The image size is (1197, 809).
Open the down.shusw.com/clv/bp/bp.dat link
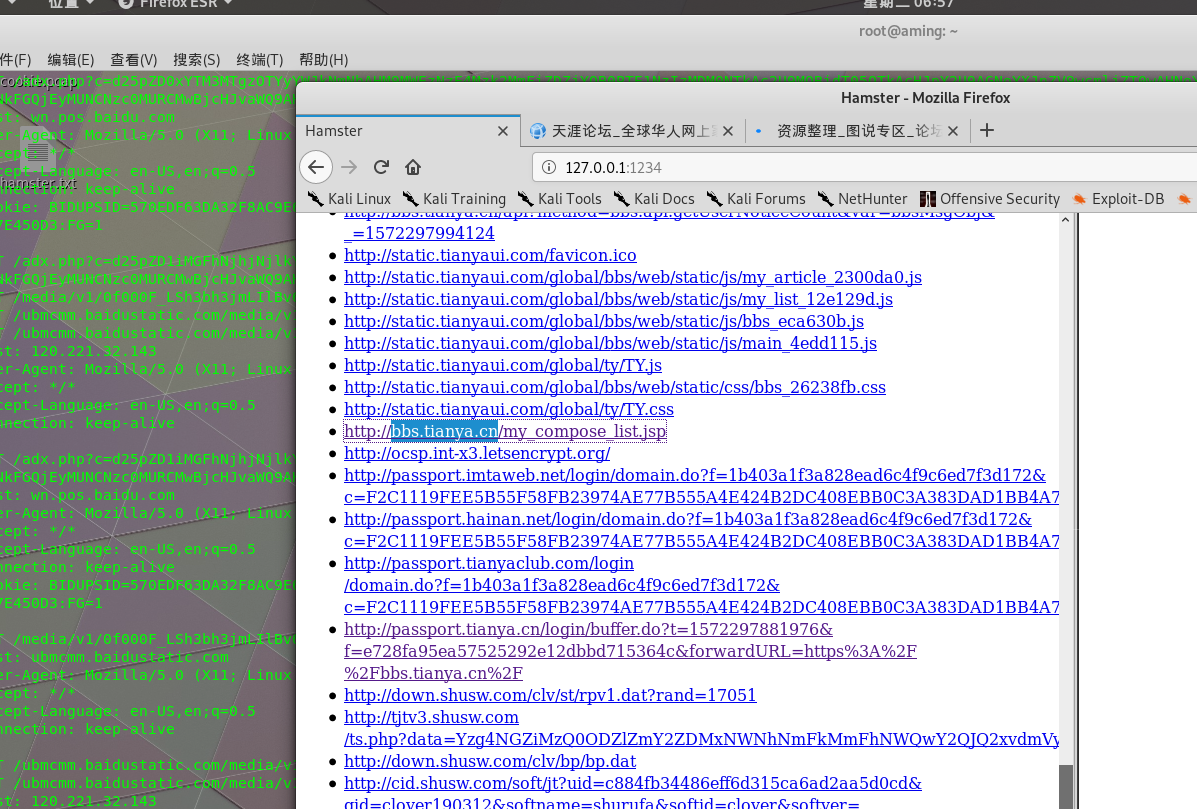489,762
